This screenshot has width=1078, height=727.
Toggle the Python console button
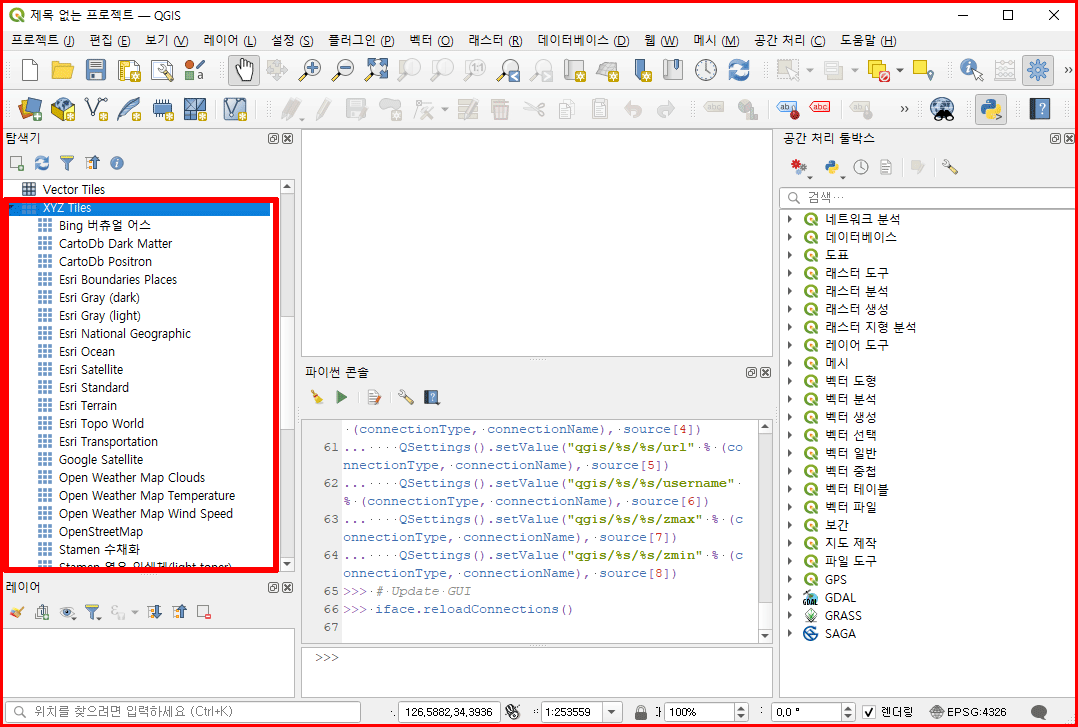(x=991, y=109)
